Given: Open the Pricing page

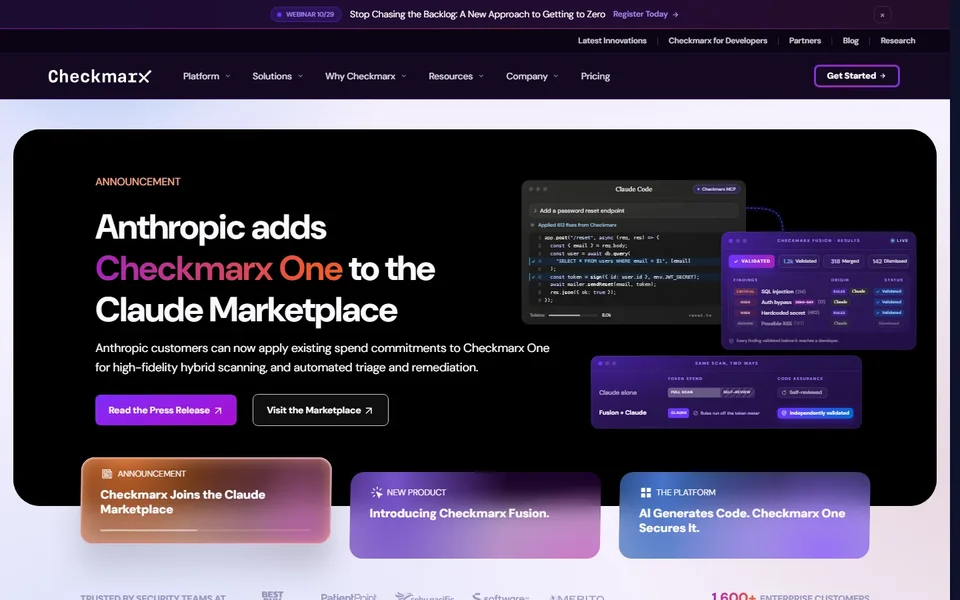Looking at the screenshot, I should tap(595, 76).
